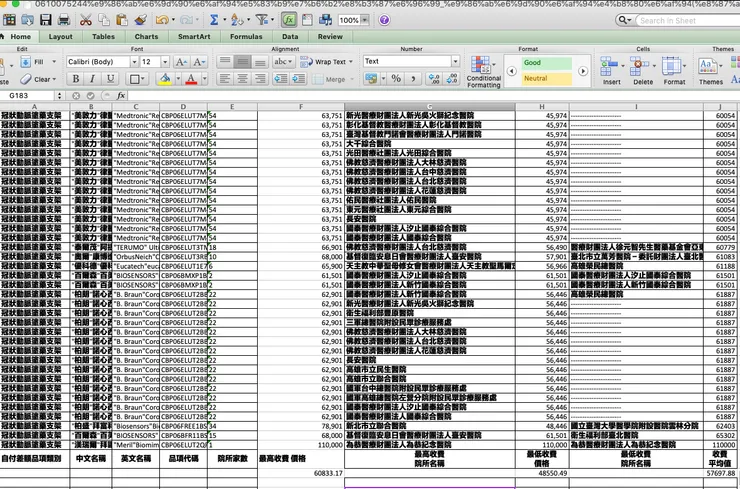740x489 pixels.
Task: Select the Format Painter brush
Action: (140, 20)
